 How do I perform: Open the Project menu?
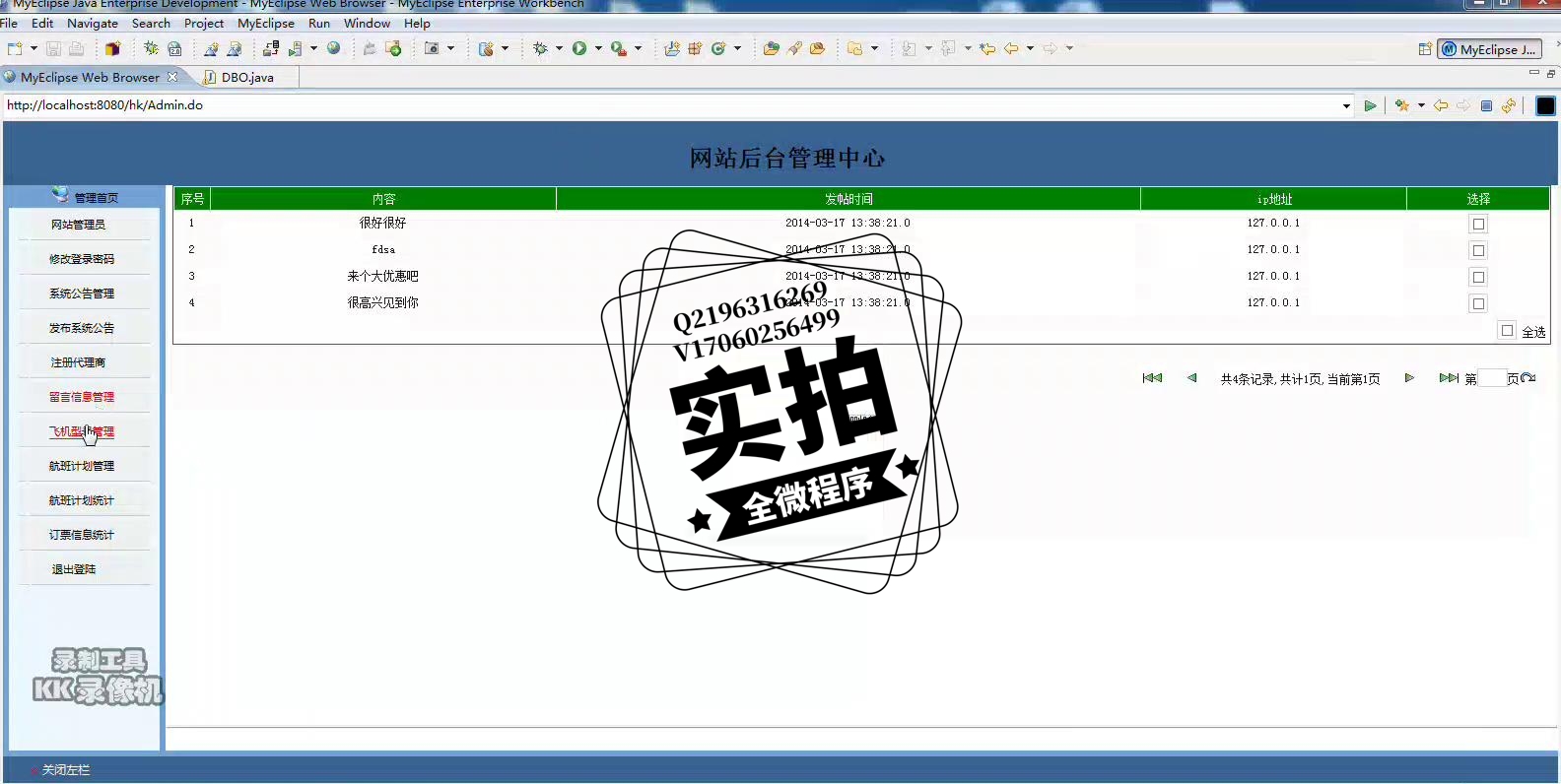pyautogui.click(x=204, y=23)
